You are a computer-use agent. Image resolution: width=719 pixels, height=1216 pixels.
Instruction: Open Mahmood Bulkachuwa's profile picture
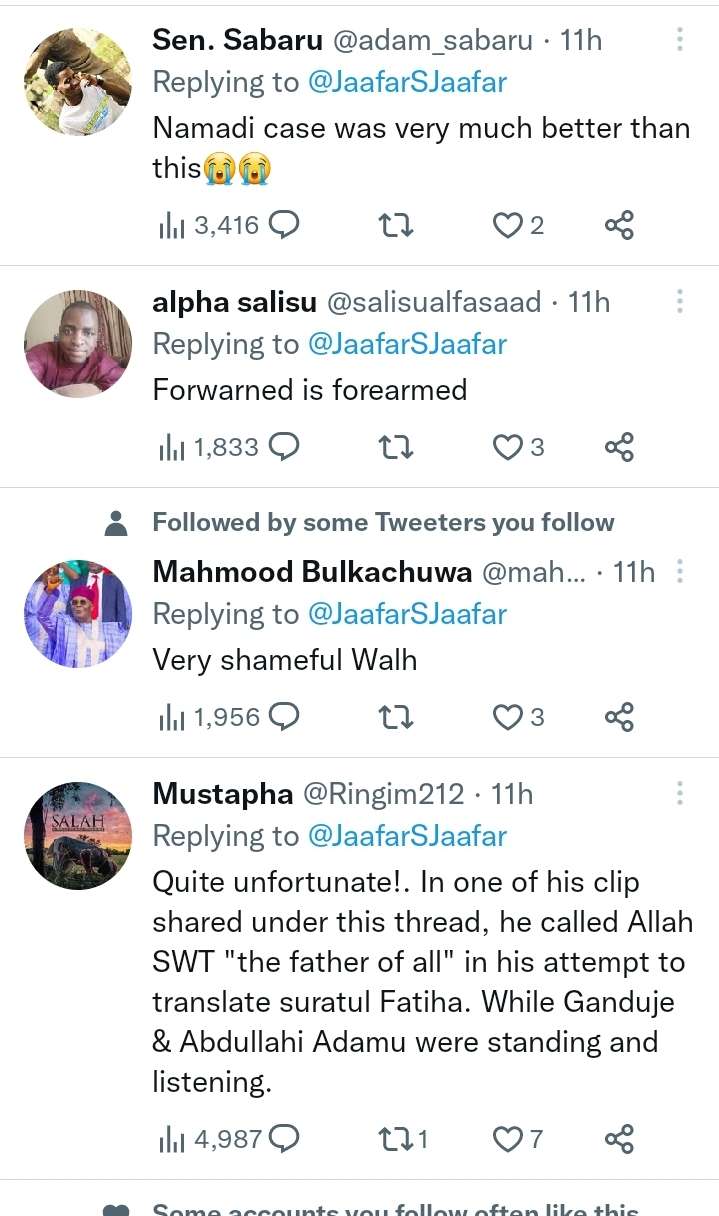78,614
